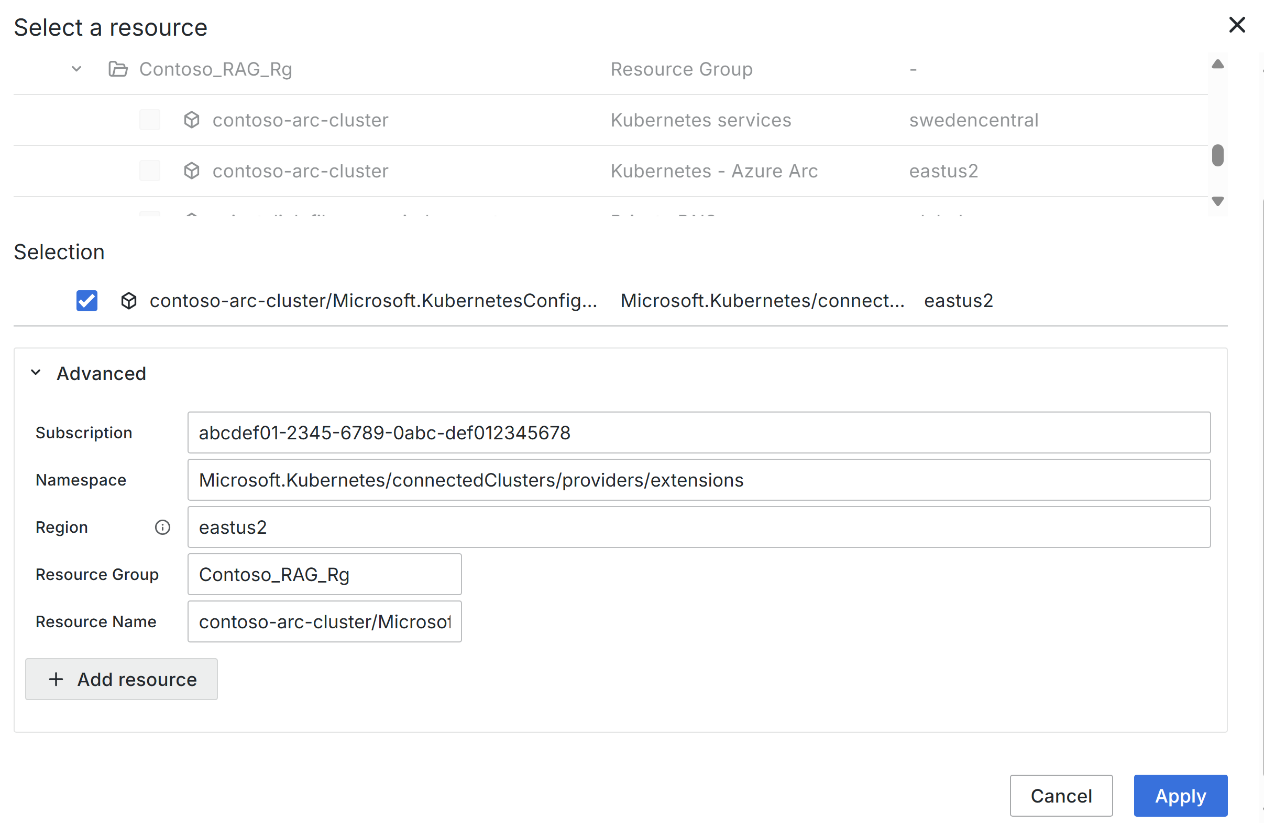Click Microsoft.Kubernetes/connect... in the Selection row
Screen dimensions: 1264x823
[x=762, y=300]
